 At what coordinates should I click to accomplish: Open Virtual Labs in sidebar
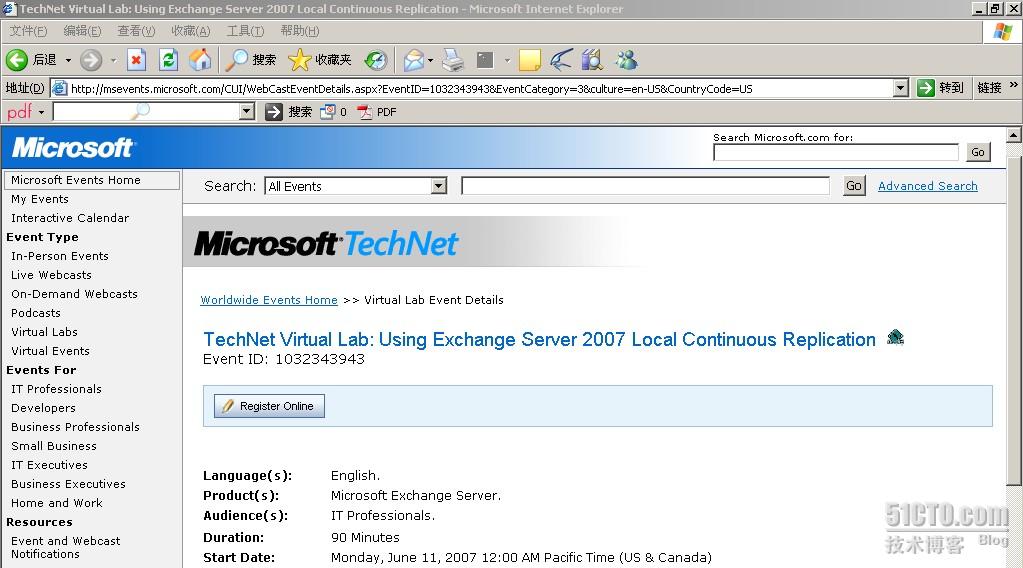[x=44, y=331]
